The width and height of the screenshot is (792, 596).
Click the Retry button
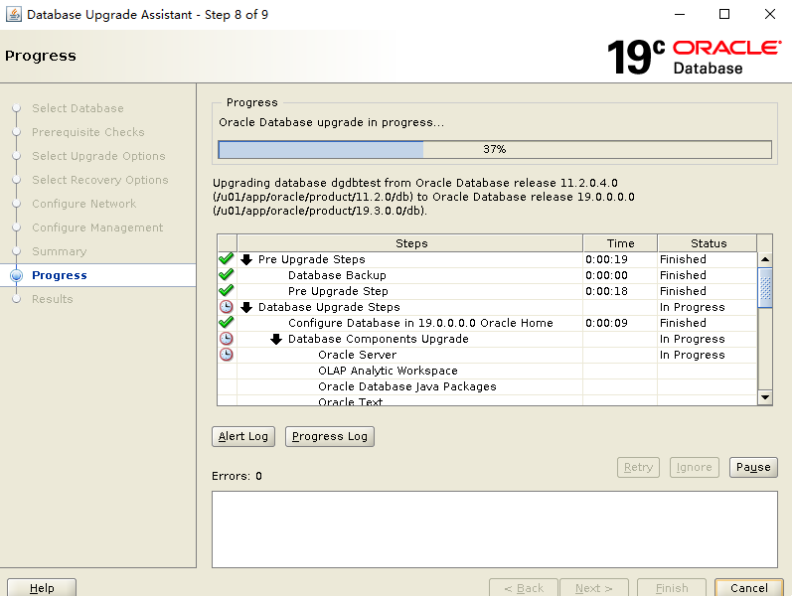tap(638, 467)
